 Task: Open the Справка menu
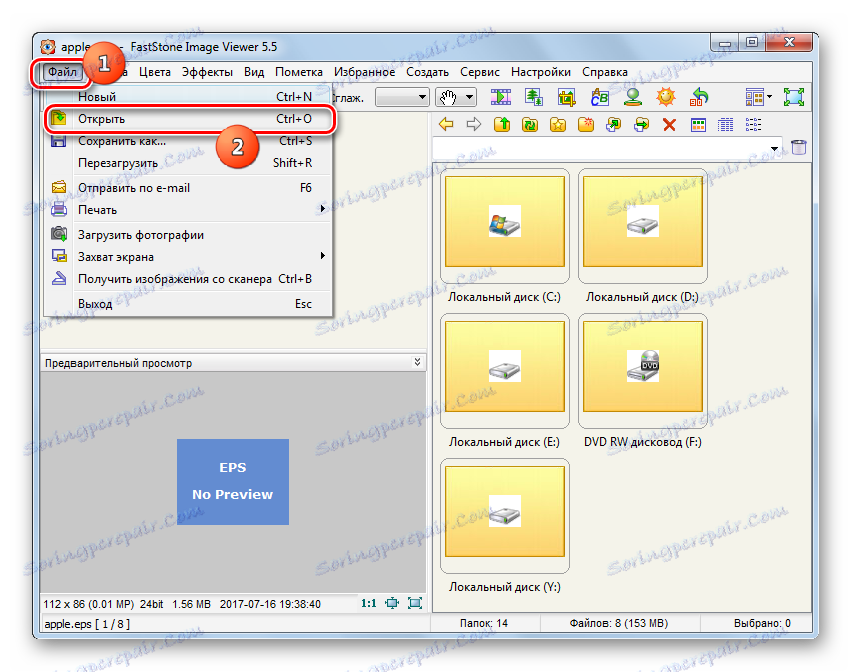click(605, 72)
